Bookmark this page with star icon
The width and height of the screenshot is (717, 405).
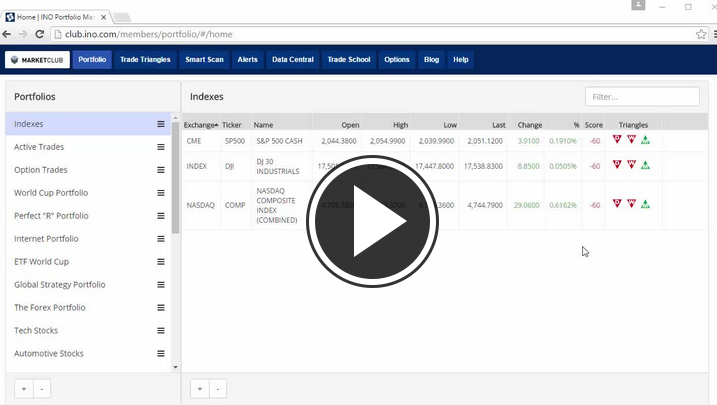click(701, 34)
